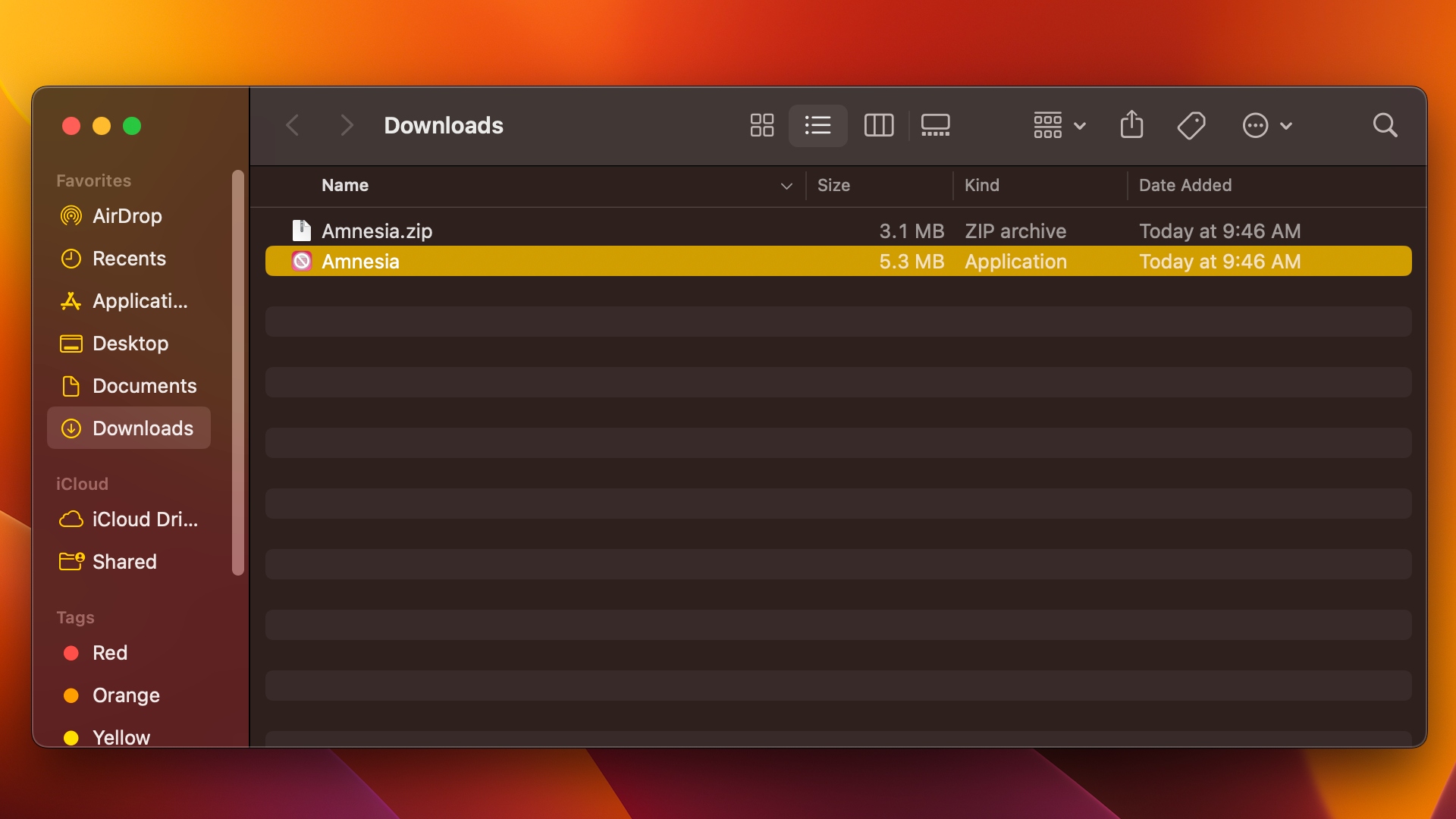
Task: Click the Amnesia app icon
Action: click(x=302, y=261)
